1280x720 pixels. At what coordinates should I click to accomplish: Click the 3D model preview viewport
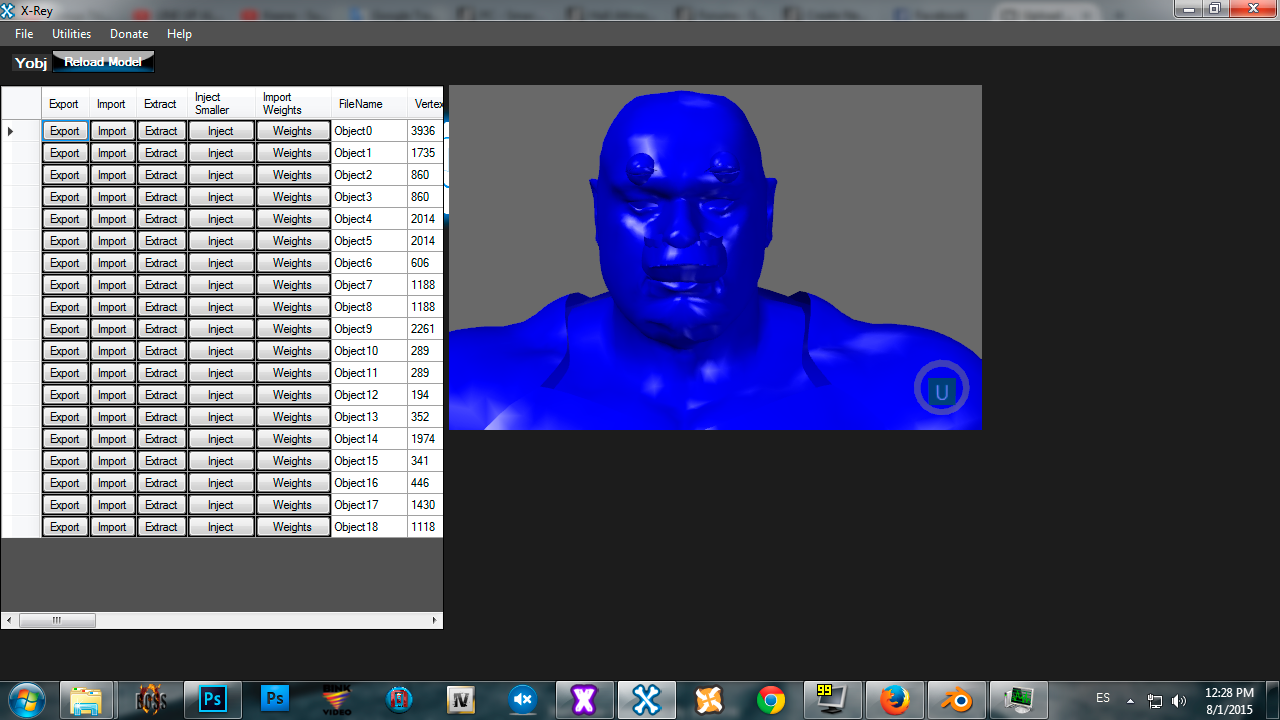point(715,257)
